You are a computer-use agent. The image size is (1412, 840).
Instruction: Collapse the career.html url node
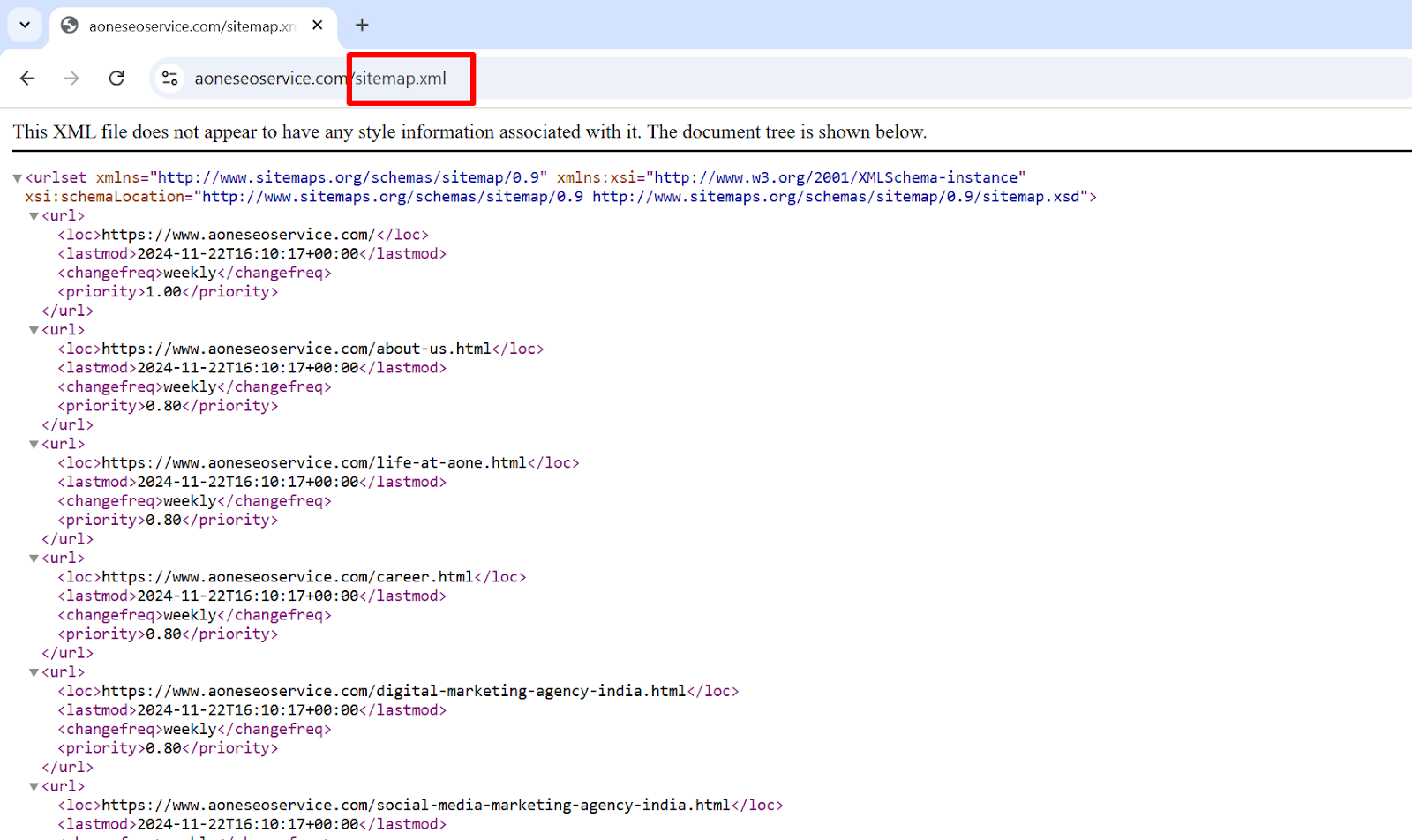34,559
